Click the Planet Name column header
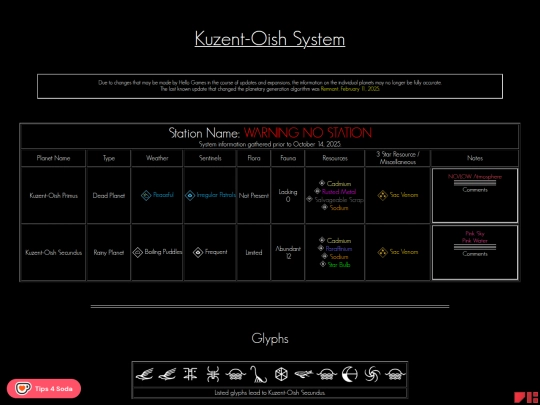540x405 pixels. pos(53,158)
